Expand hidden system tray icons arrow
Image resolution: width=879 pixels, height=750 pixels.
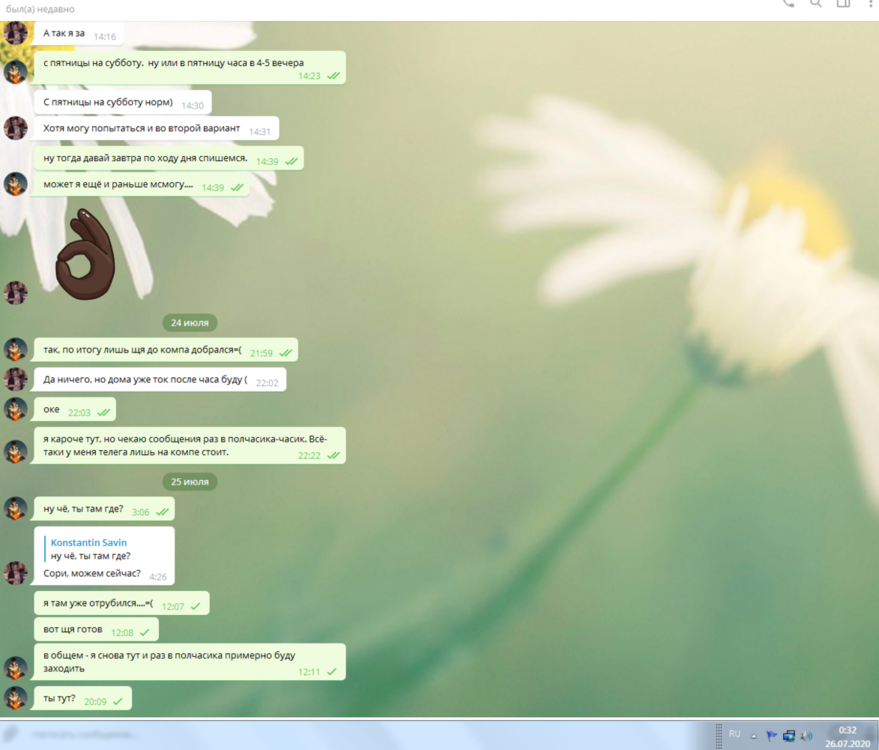754,735
